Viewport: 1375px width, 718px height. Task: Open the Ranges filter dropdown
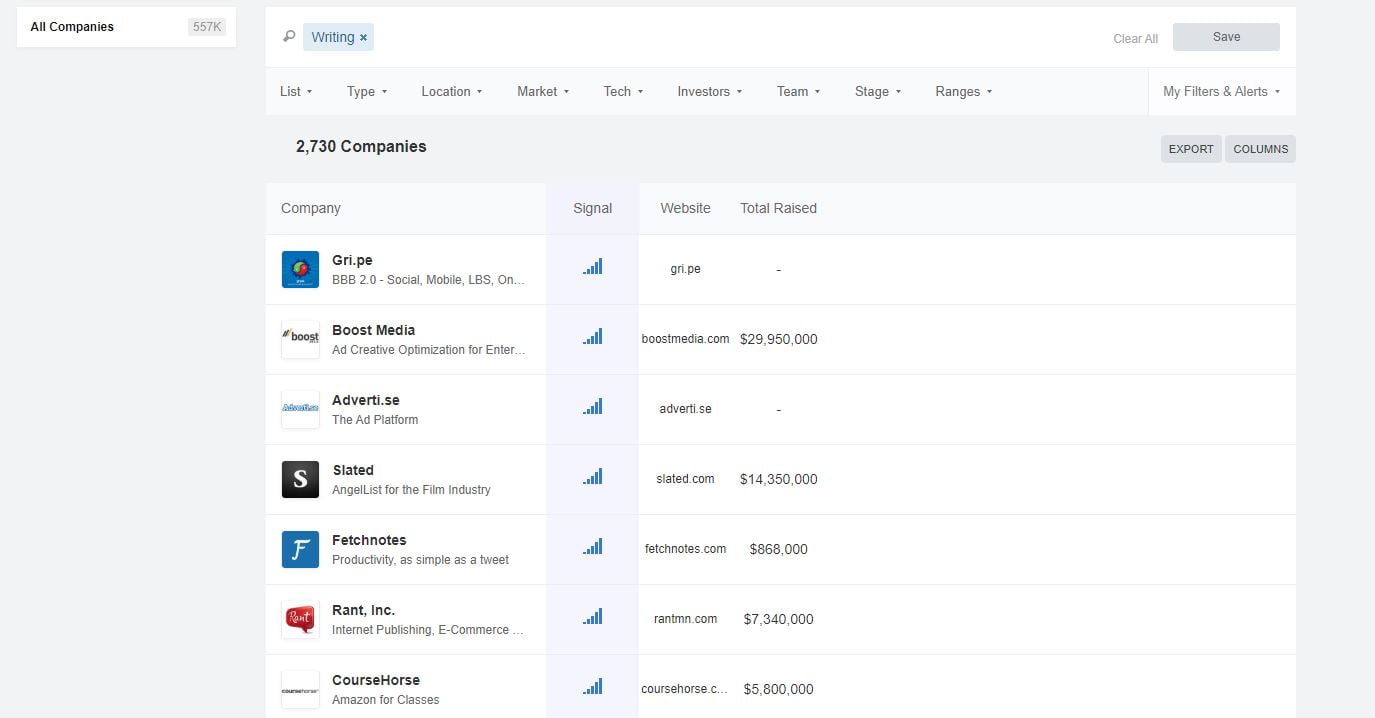[x=964, y=91]
